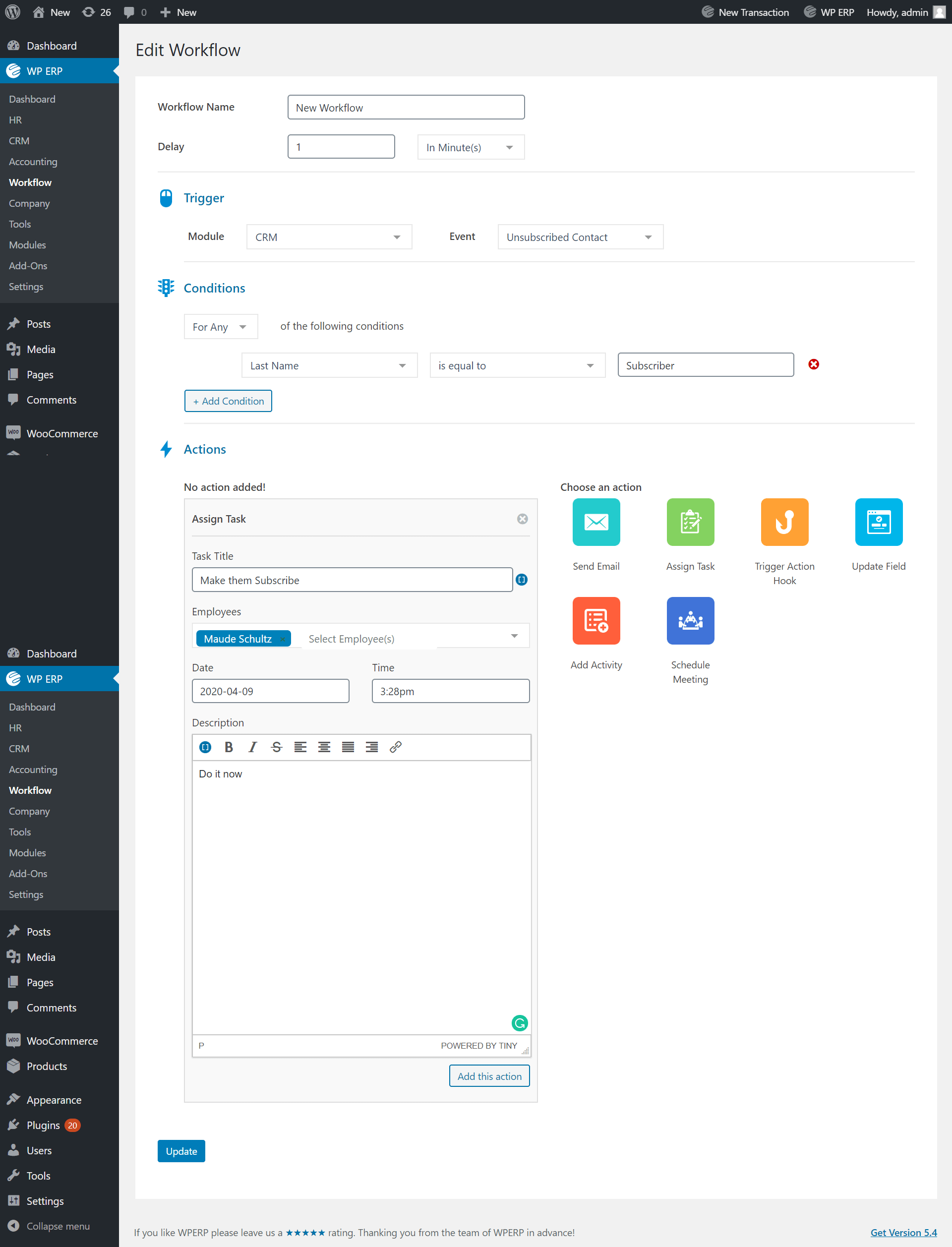Select the Schedule Meeting action icon

[x=690, y=620]
